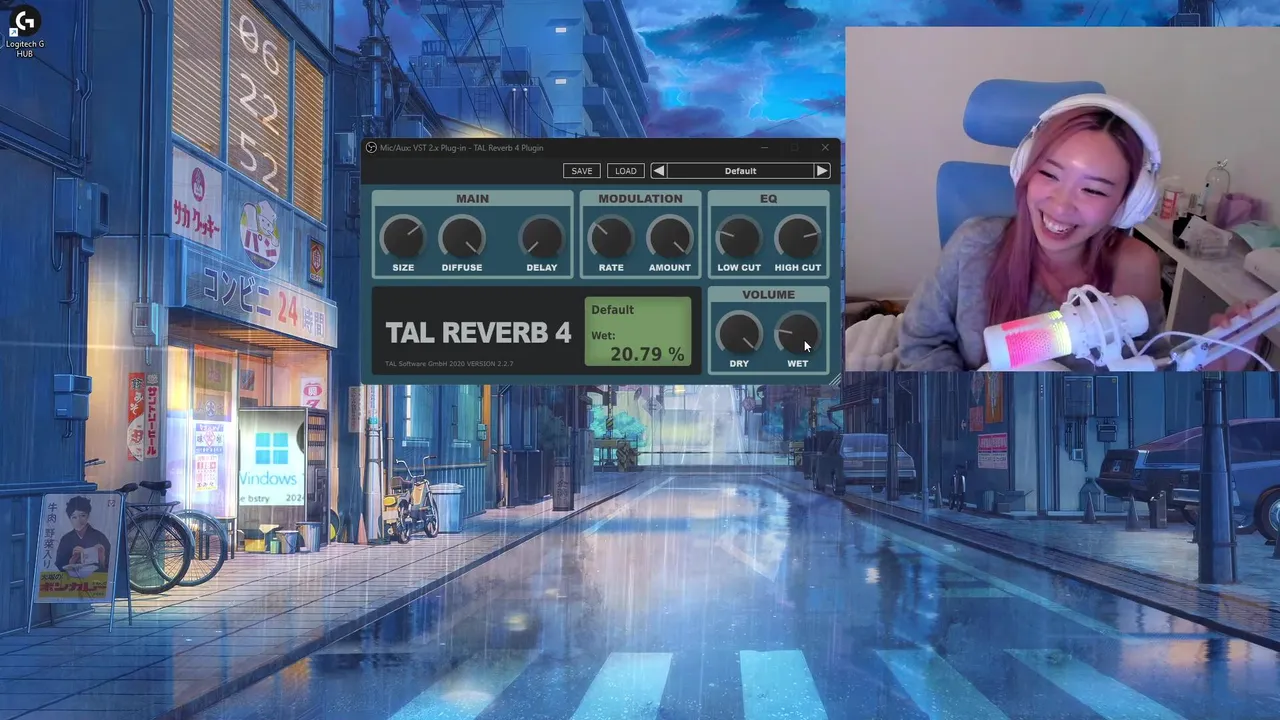Save the current reverb preset
The image size is (1280, 720).
[x=582, y=171]
